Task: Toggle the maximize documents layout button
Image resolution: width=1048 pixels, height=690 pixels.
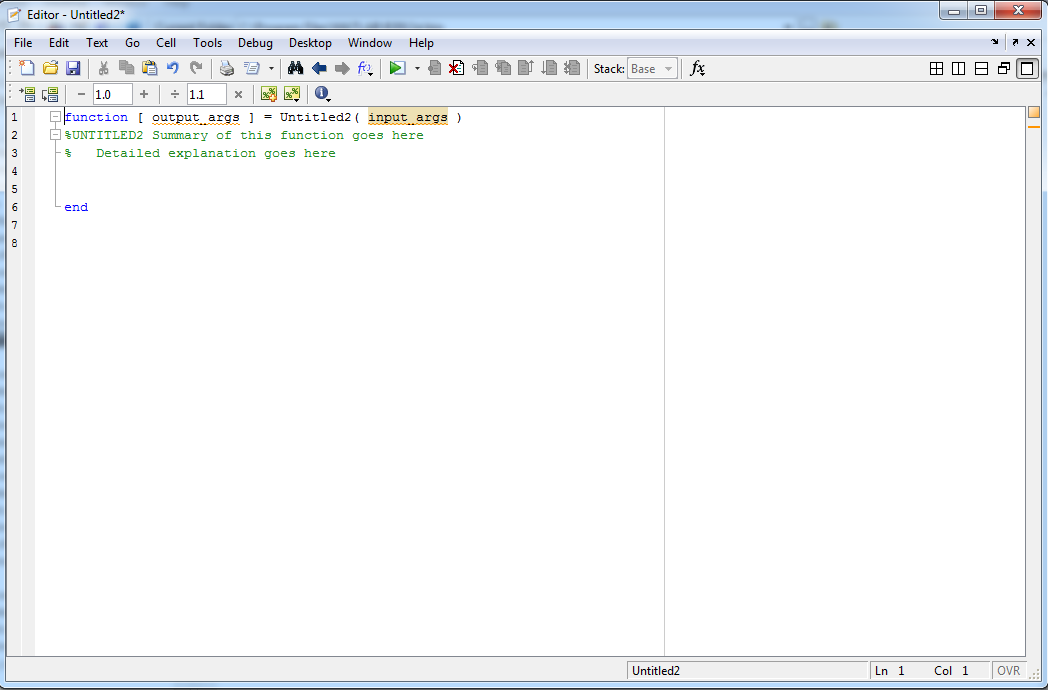Action: tap(1027, 68)
